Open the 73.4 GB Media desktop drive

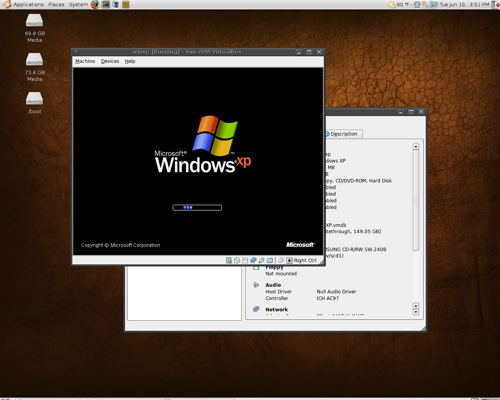[x=35, y=67]
